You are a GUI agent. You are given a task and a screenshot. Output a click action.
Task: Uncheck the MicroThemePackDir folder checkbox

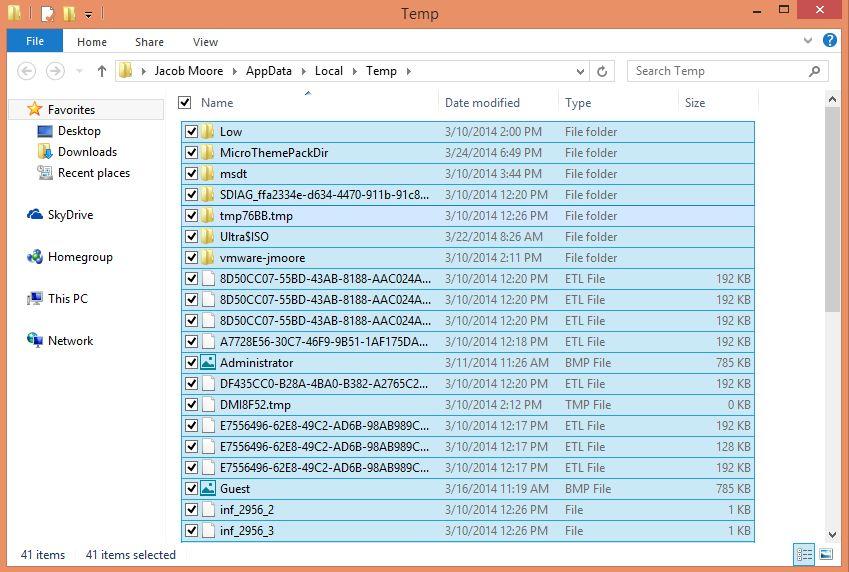tap(192, 153)
